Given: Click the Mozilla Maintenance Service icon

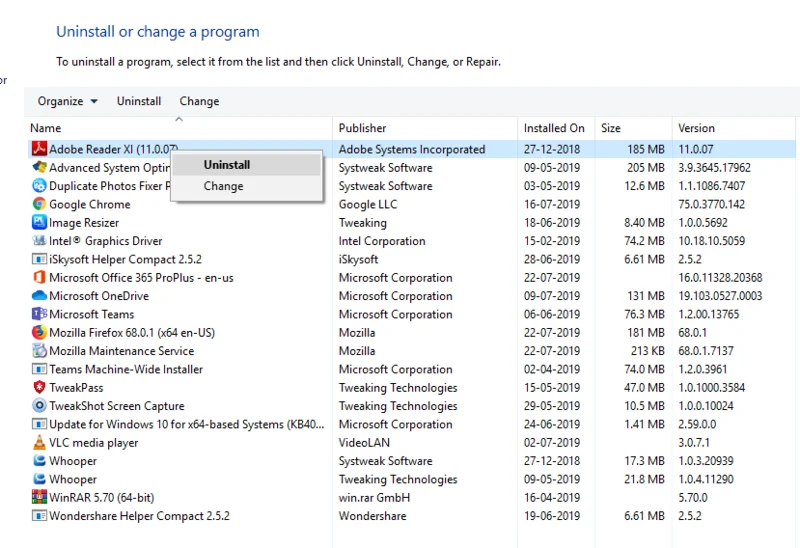Looking at the screenshot, I should click(x=39, y=351).
